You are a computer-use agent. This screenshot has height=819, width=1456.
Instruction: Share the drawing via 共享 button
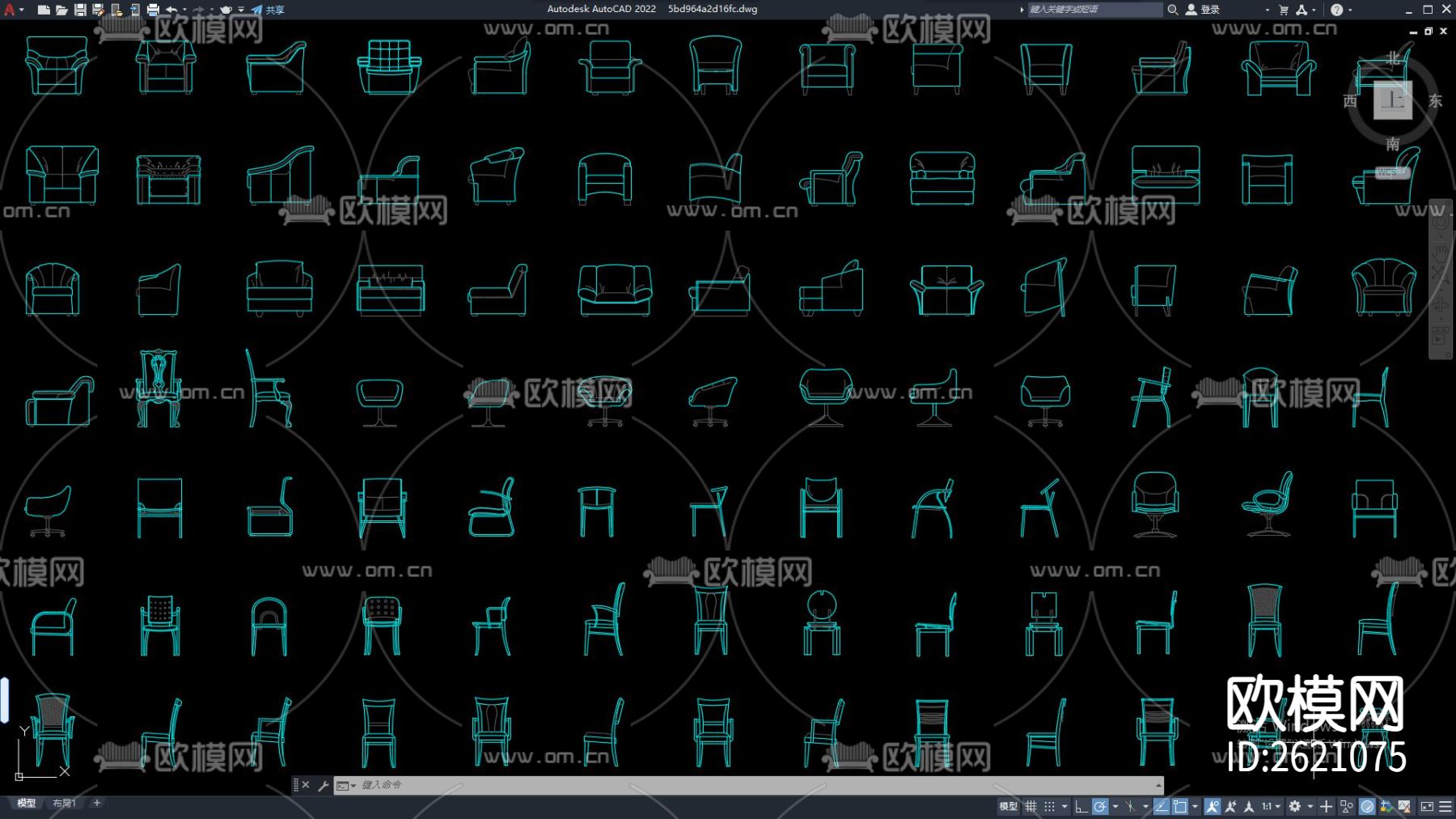pyautogui.click(x=268, y=10)
